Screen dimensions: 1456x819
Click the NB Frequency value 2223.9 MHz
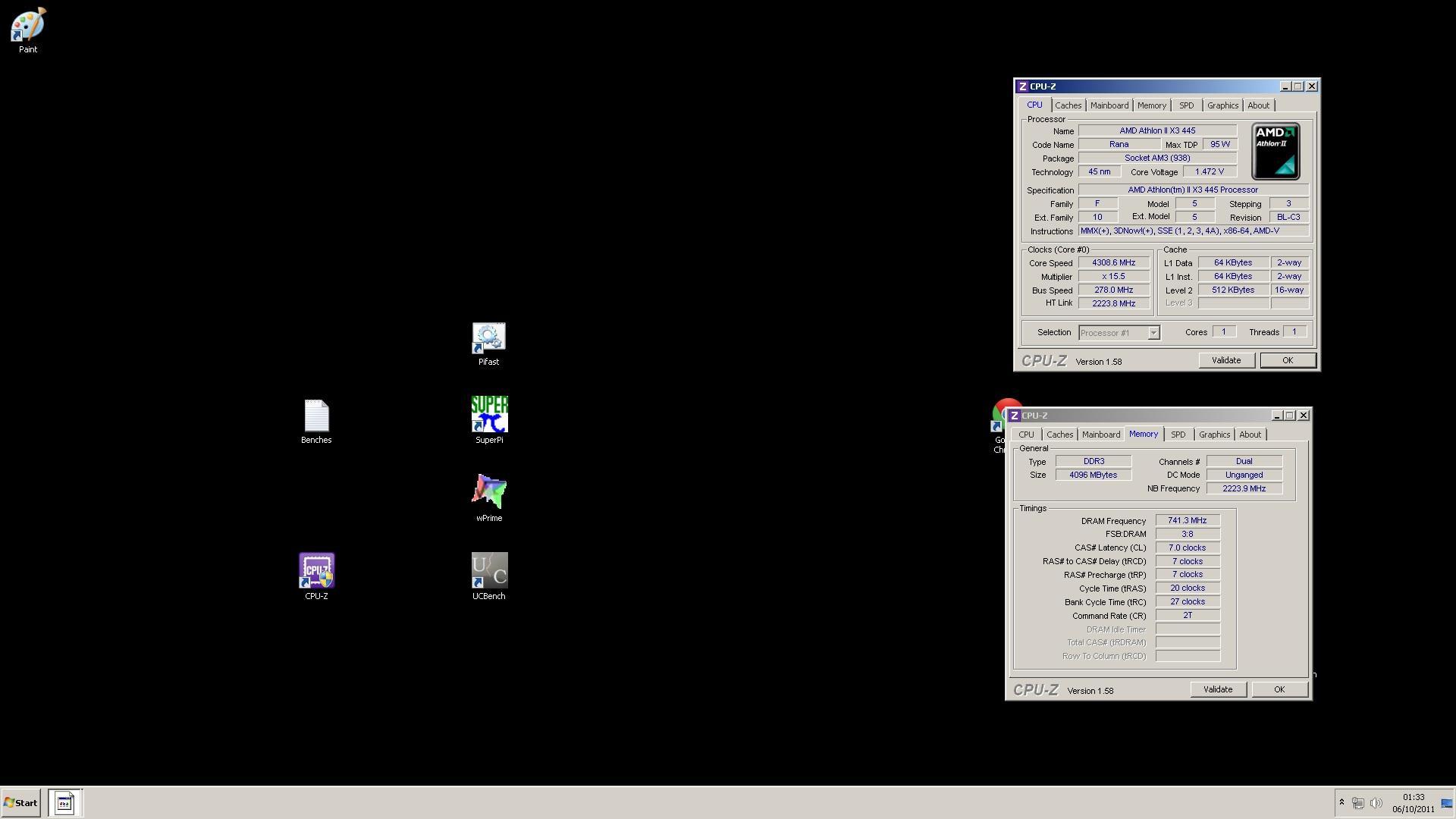pyautogui.click(x=1244, y=489)
